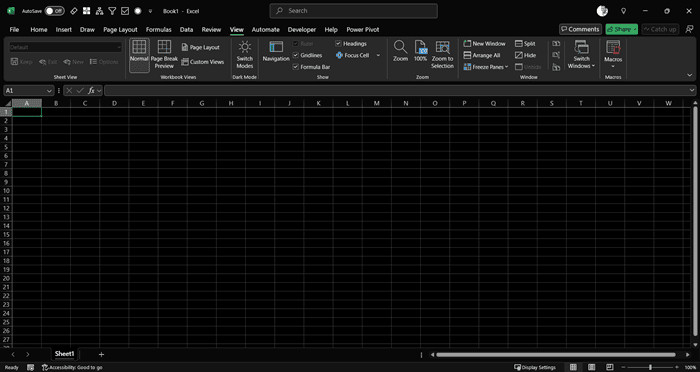This screenshot has height=372, width=700.
Task: Hide the current window
Action: pos(525,55)
